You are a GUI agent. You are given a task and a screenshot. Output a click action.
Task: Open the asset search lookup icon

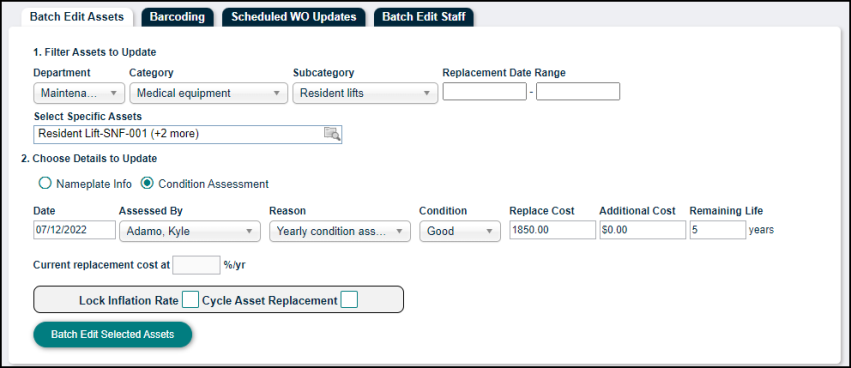point(332,134)
